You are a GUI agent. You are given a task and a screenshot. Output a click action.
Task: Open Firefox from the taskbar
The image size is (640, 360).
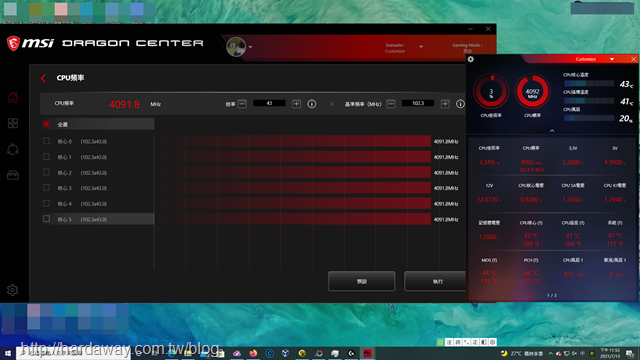[253, 353]
